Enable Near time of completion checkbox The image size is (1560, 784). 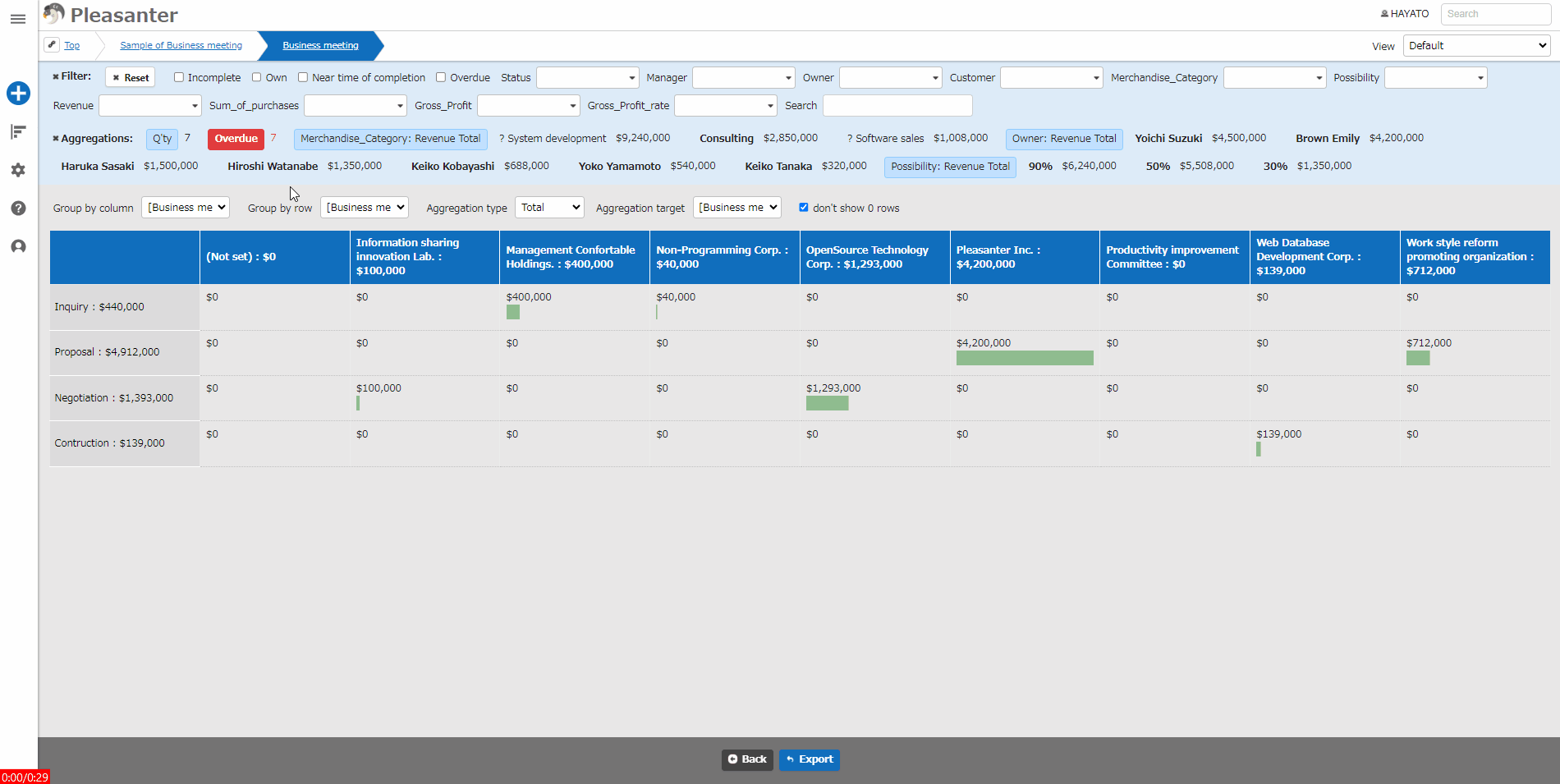pos(303,77)
